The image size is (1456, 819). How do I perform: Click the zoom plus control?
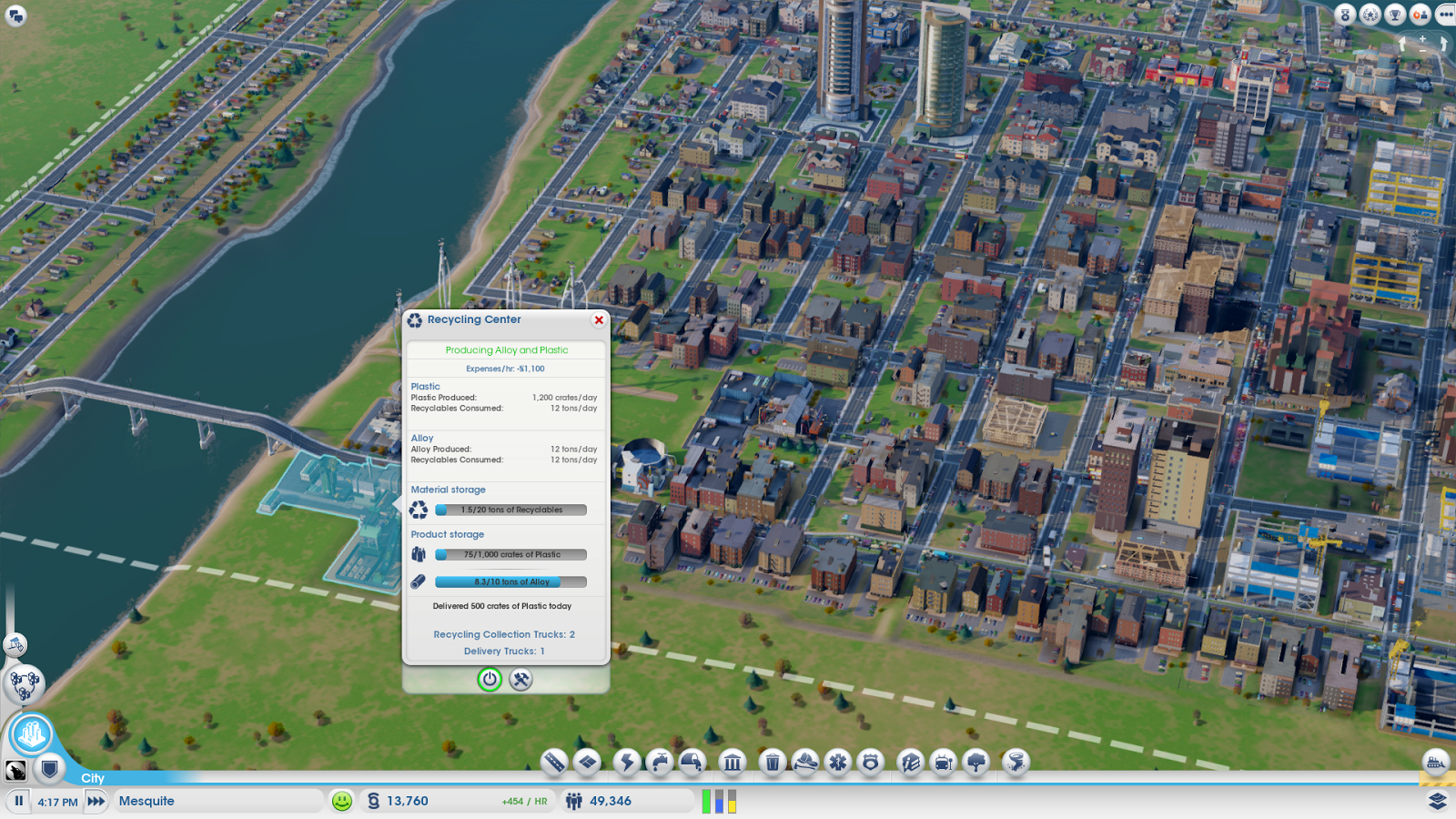[x=1422, y=39]
